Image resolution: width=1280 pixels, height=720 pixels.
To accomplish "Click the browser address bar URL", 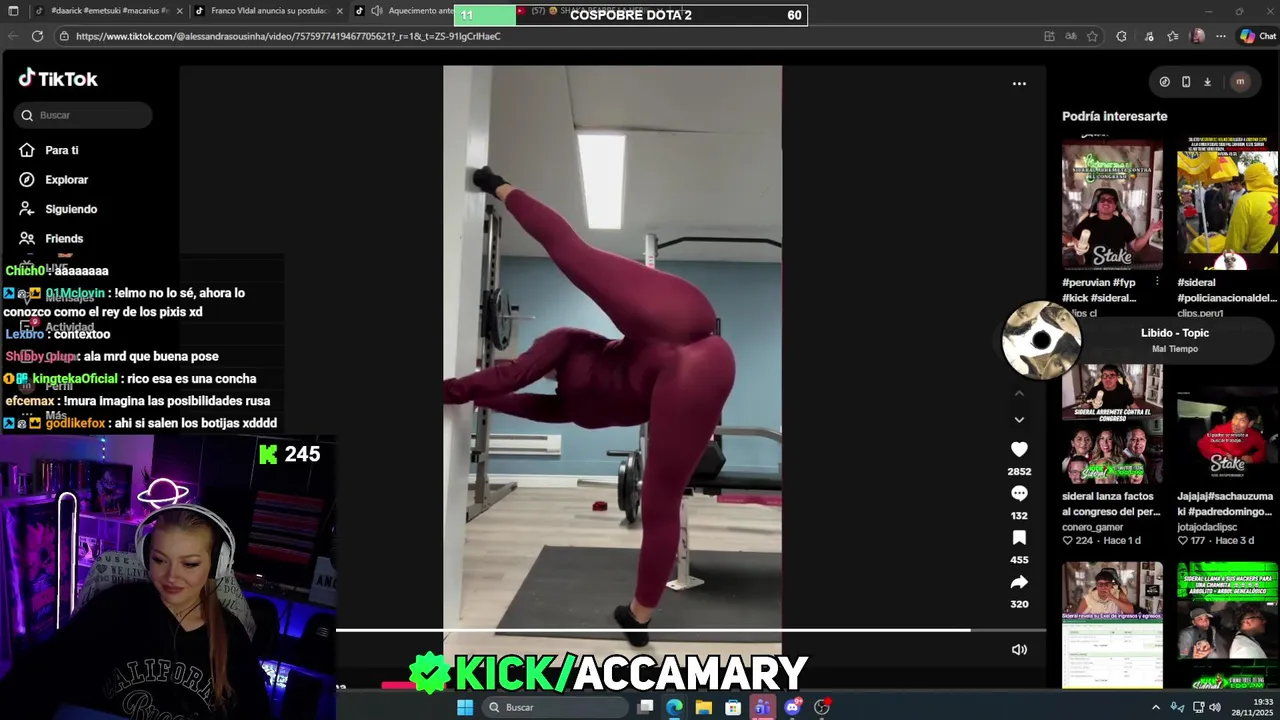I will (x=288, y=36).
